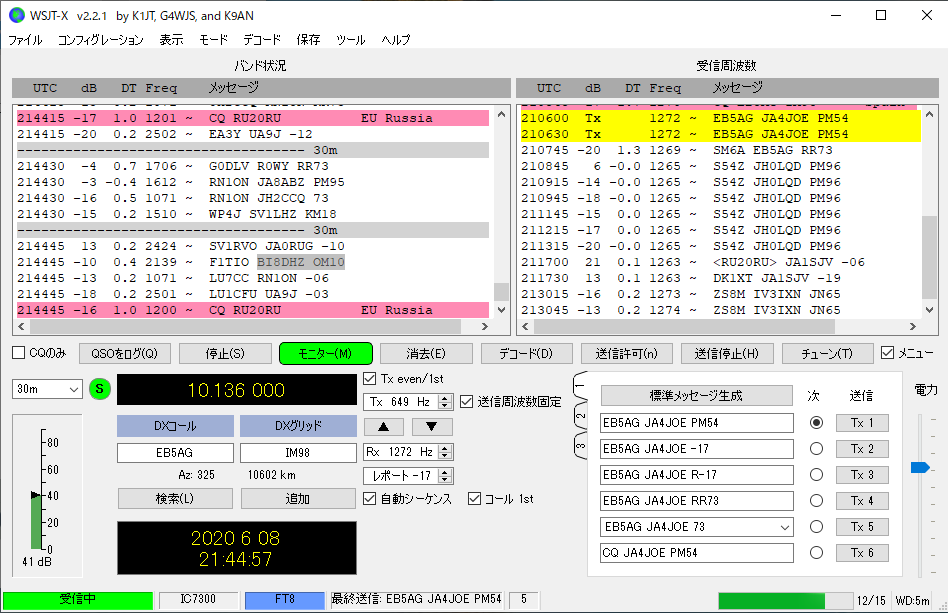Click the 10.136 000 dial frequency display
This screenshot has height=613, width=948.
[x=236, y=390]
